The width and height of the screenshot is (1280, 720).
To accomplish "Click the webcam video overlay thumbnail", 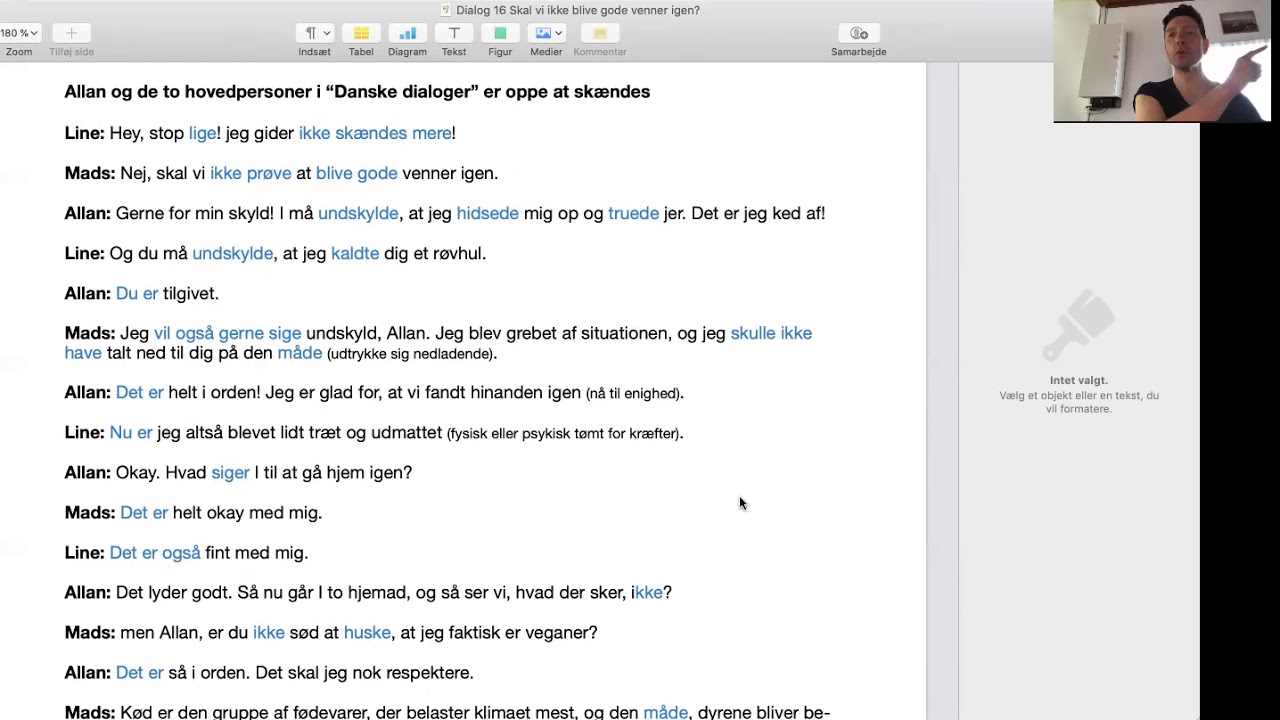I will coord(1164,61).
